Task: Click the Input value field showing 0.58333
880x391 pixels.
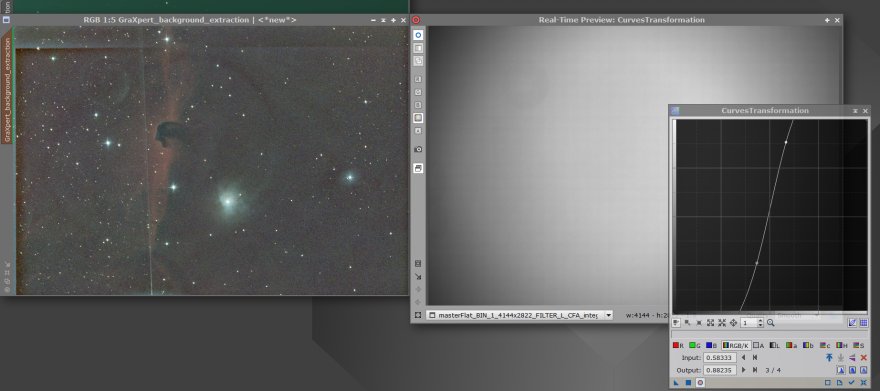Action: click(720, 357)
